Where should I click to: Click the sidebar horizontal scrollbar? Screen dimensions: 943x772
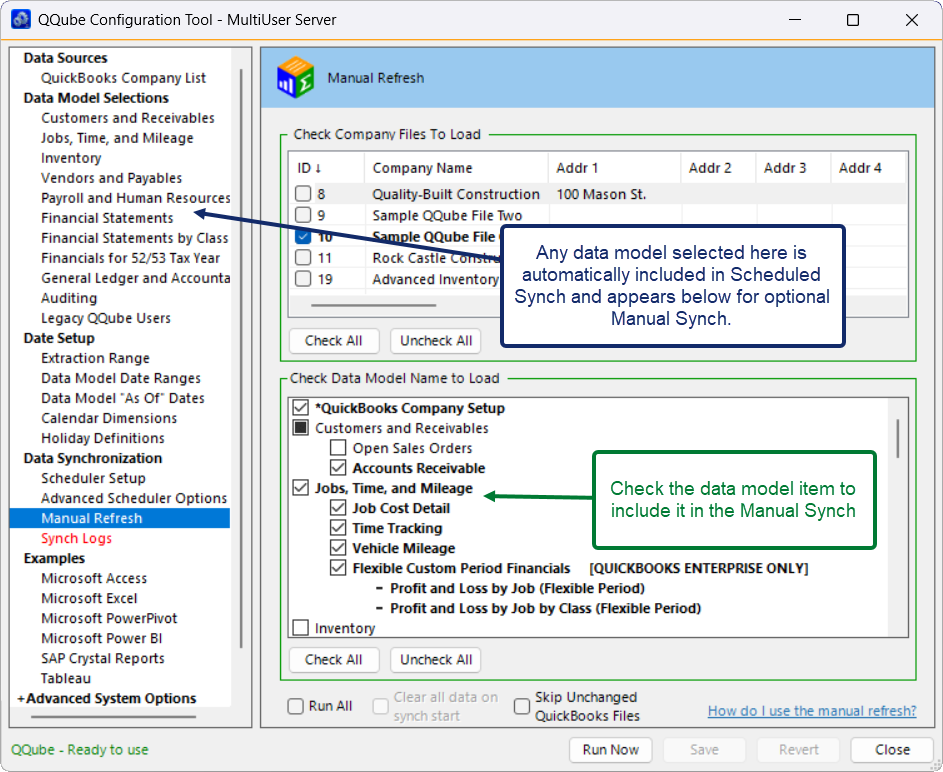(113, 717)
